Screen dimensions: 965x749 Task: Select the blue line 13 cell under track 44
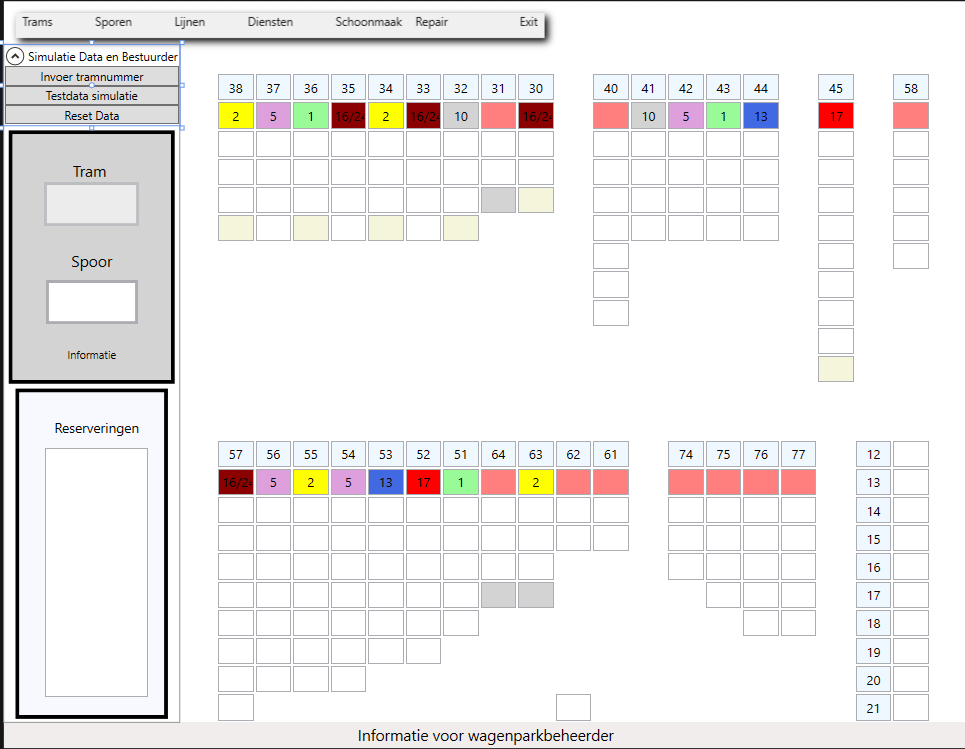tap(761, 116)
